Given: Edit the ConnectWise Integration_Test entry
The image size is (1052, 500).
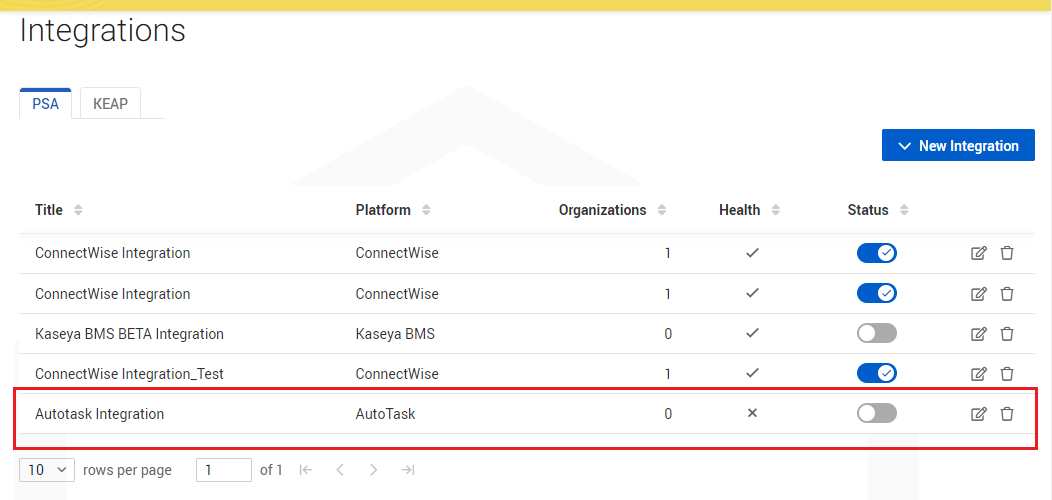Looking at the screenshot, I should tap(979, 374).
